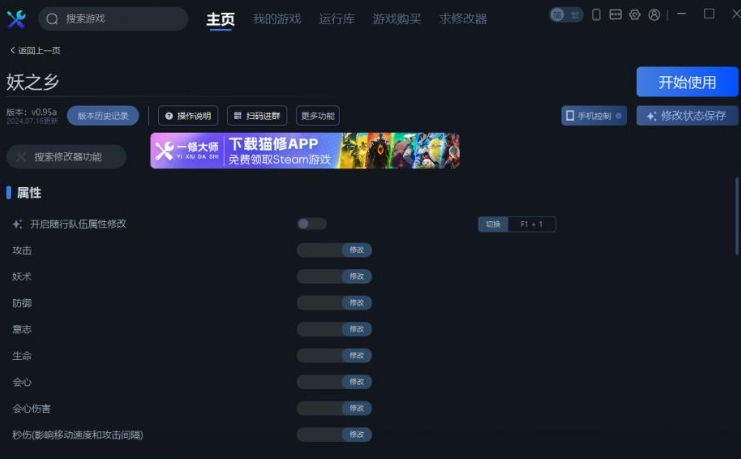
Task: Click 修改 for the 攻击 attribute
Action: click(357, 250)
